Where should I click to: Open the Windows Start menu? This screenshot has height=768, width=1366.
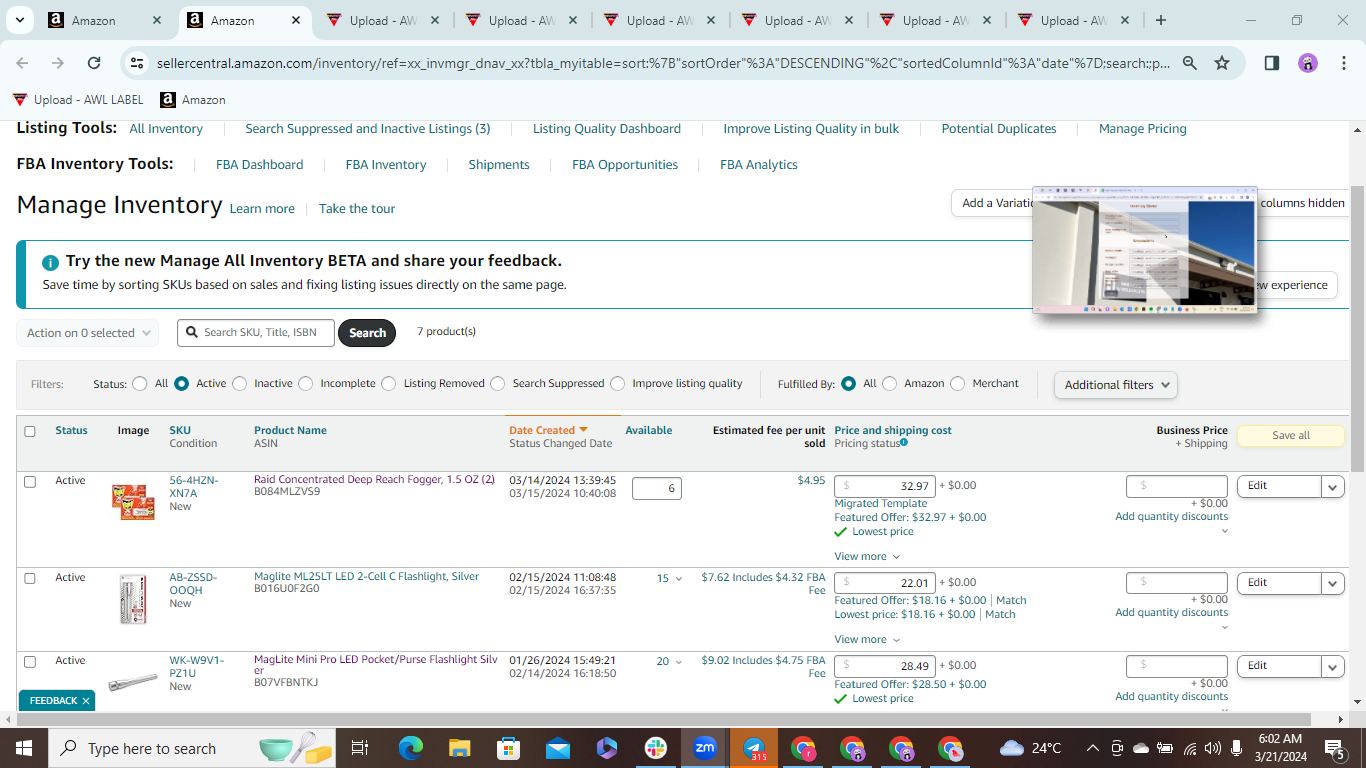pyautogui.click(x=23, y=748)
